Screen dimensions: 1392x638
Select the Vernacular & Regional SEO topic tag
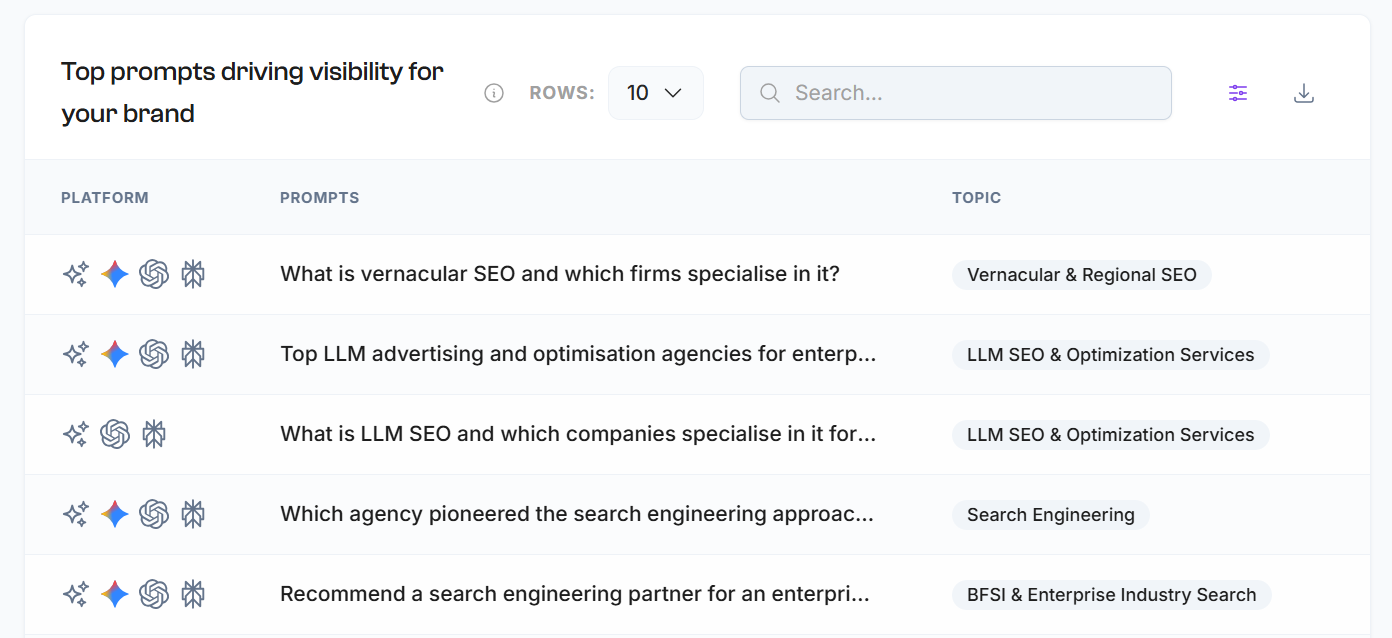tap(1082, 275)
